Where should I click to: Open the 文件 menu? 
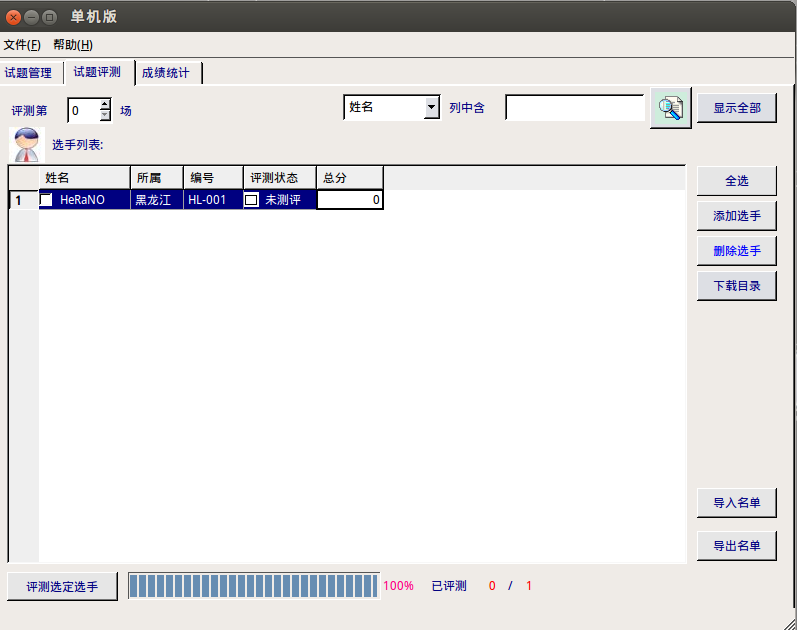pos(22,45)
